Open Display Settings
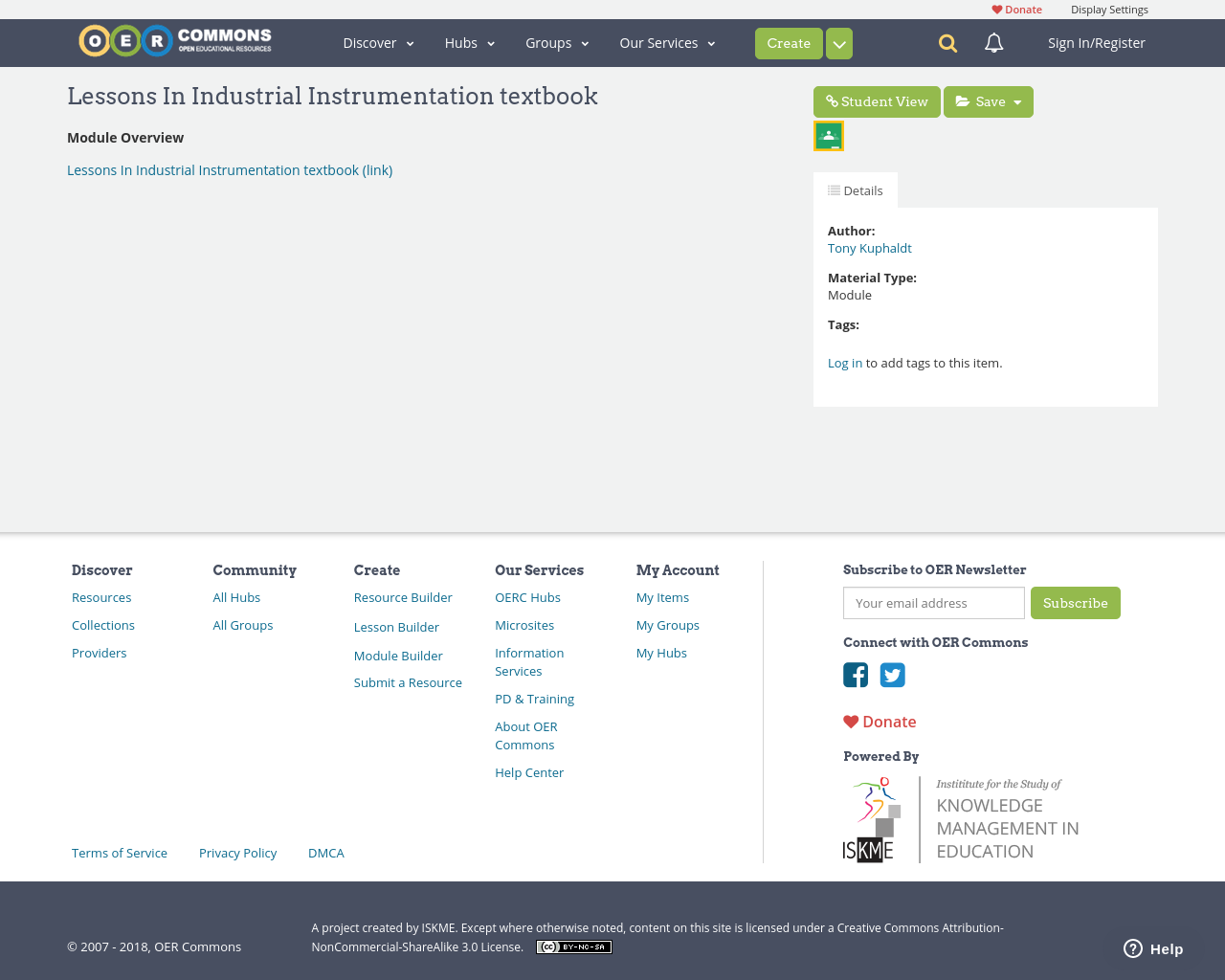The width and height of the screenshot is (1225, 980). coord(1108,8)
